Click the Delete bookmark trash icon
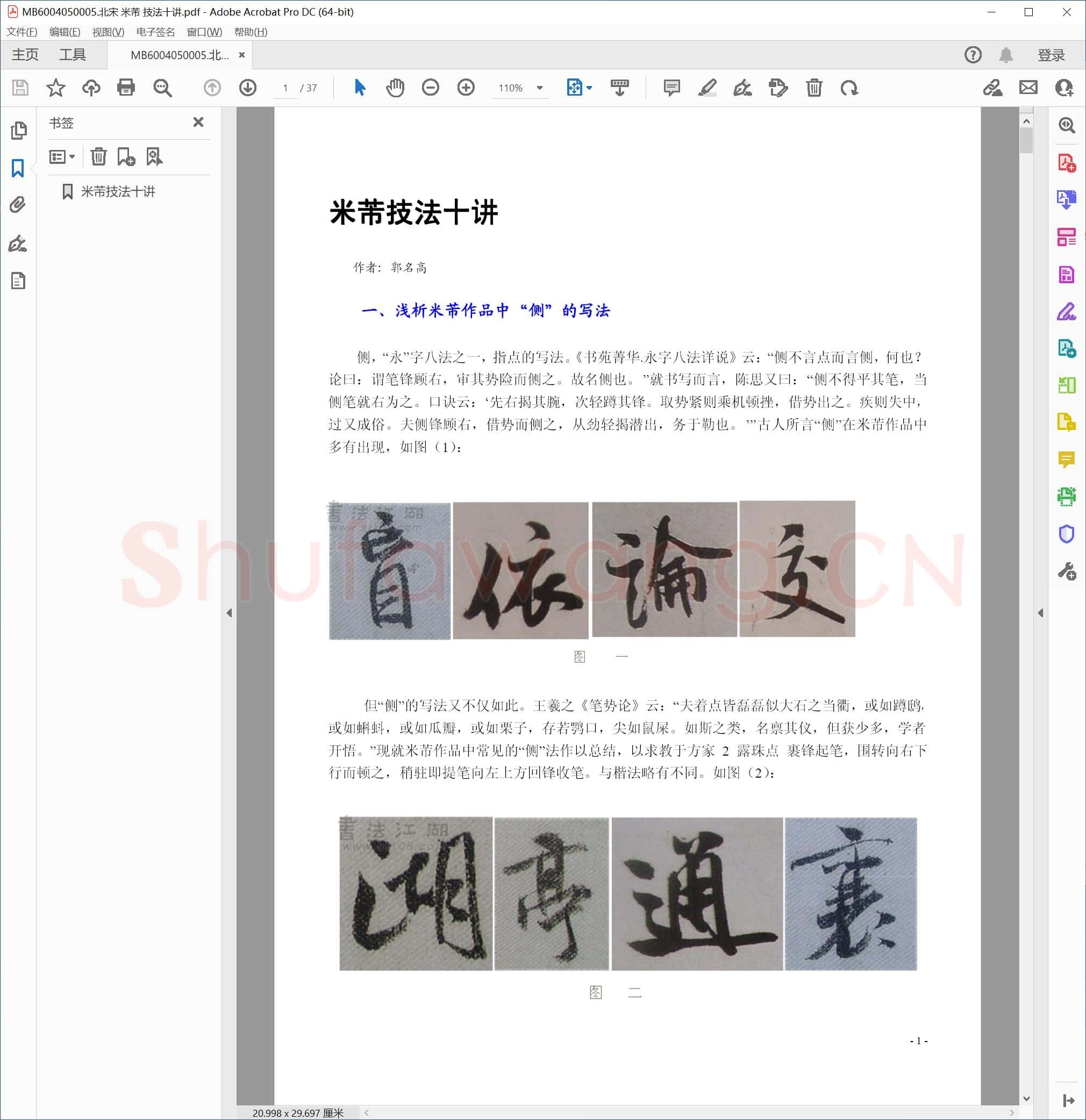Screen dimensions: 1086x1120 (x=98, y=156)
